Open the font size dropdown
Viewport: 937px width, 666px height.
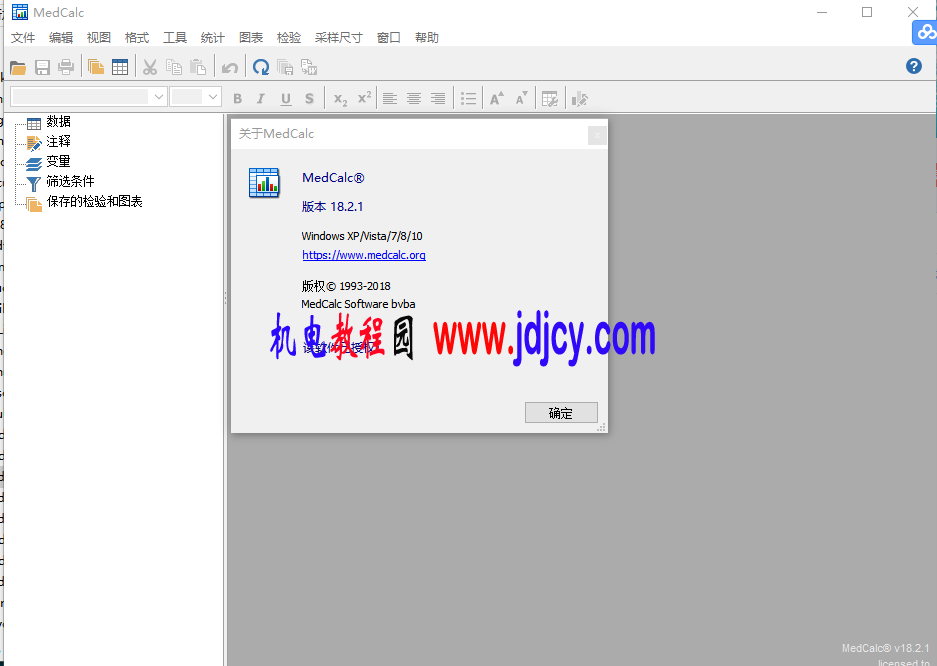coord(213,96)
